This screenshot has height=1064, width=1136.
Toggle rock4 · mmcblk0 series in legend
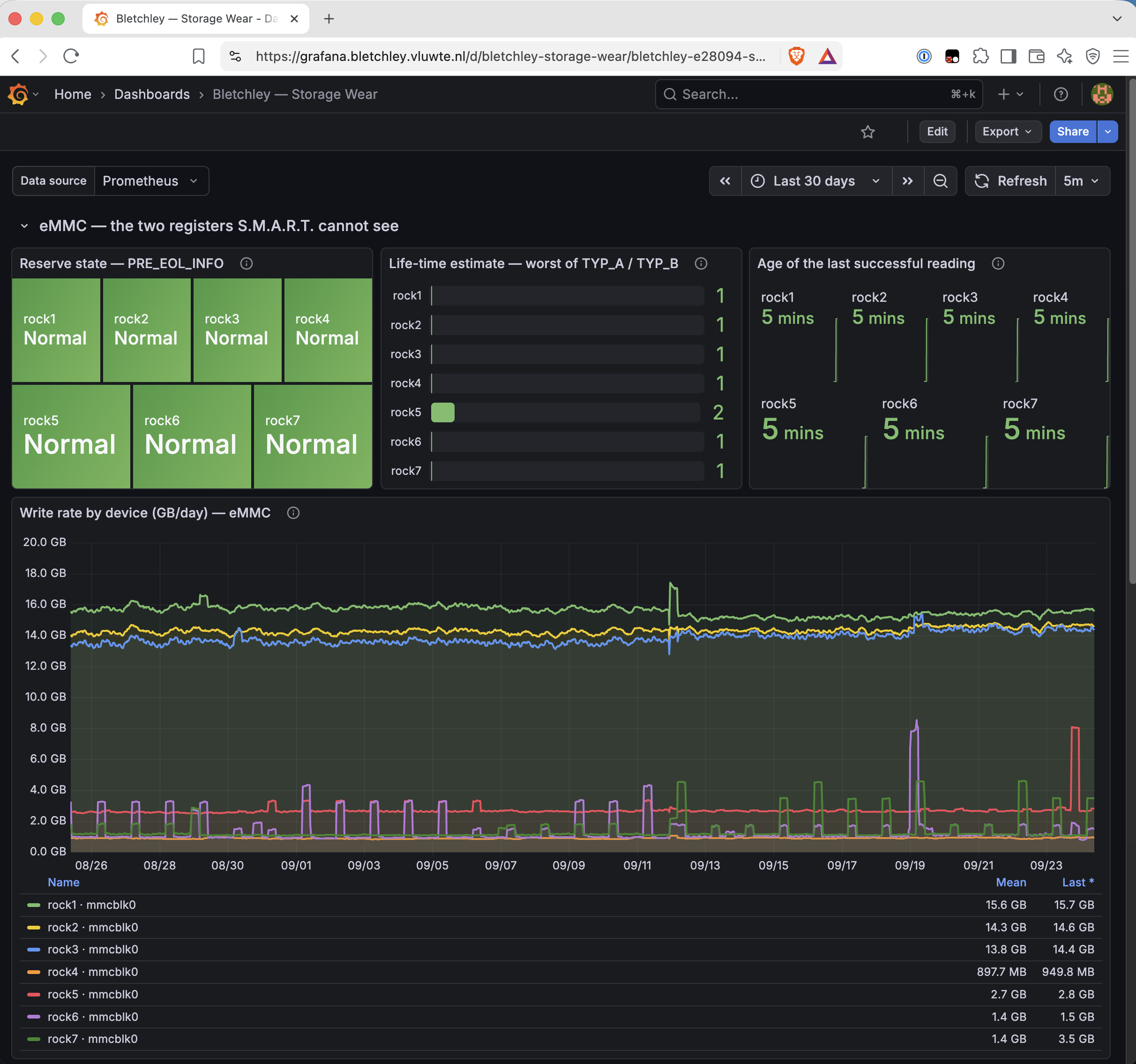(93, 972)
